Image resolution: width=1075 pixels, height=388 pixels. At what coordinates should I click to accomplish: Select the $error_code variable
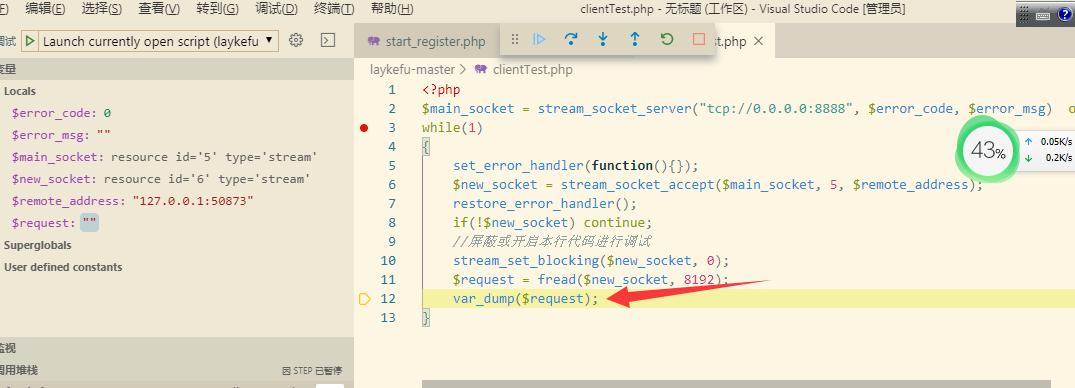click(62, 113)
